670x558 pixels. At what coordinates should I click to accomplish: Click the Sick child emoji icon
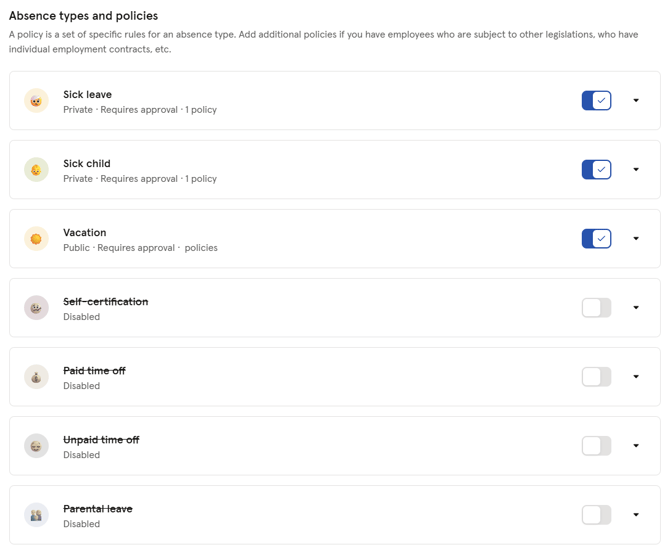(x=37, y=170)
